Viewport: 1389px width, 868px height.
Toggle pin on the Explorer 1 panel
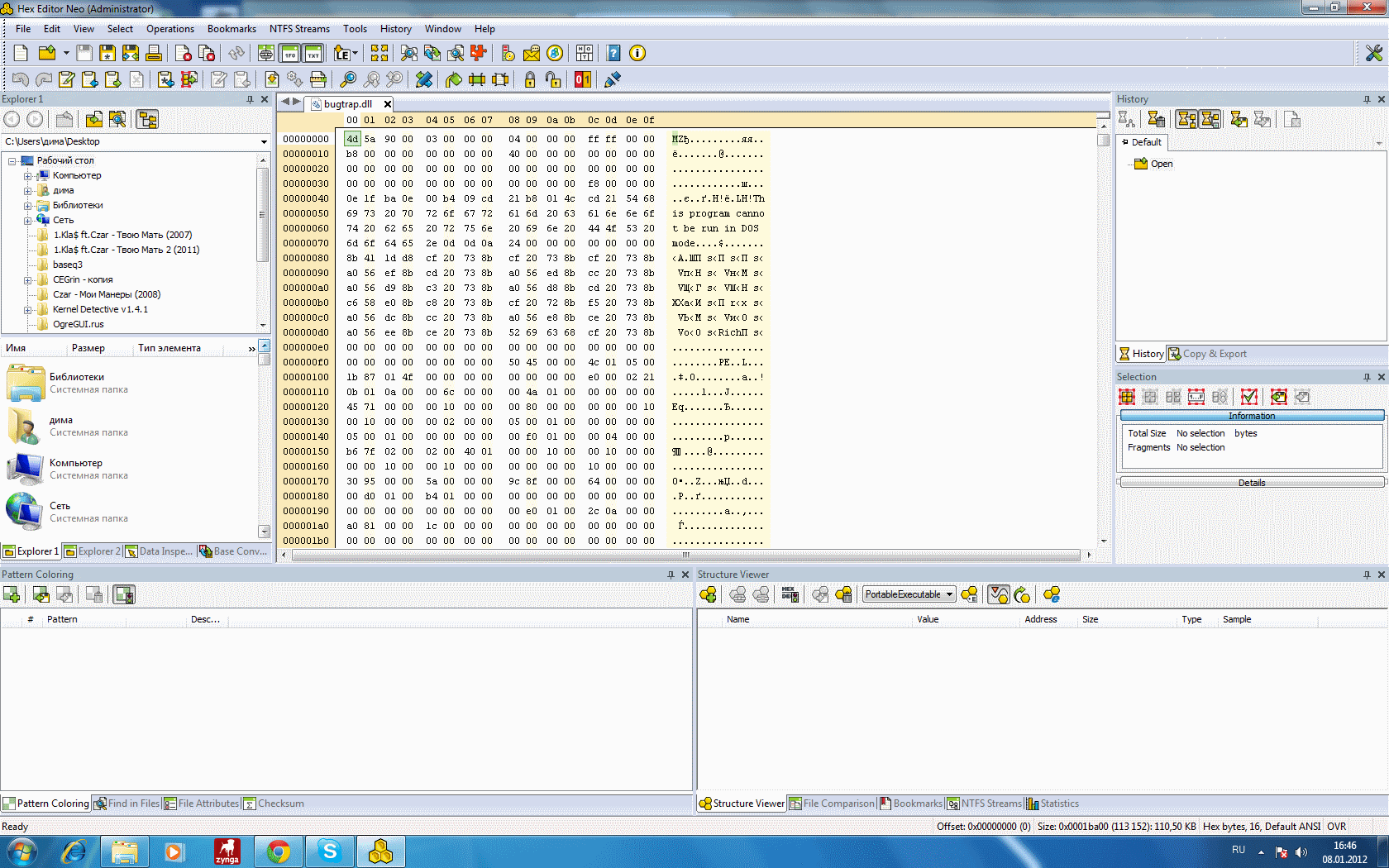pyautogui.click(x=250, y=99)
